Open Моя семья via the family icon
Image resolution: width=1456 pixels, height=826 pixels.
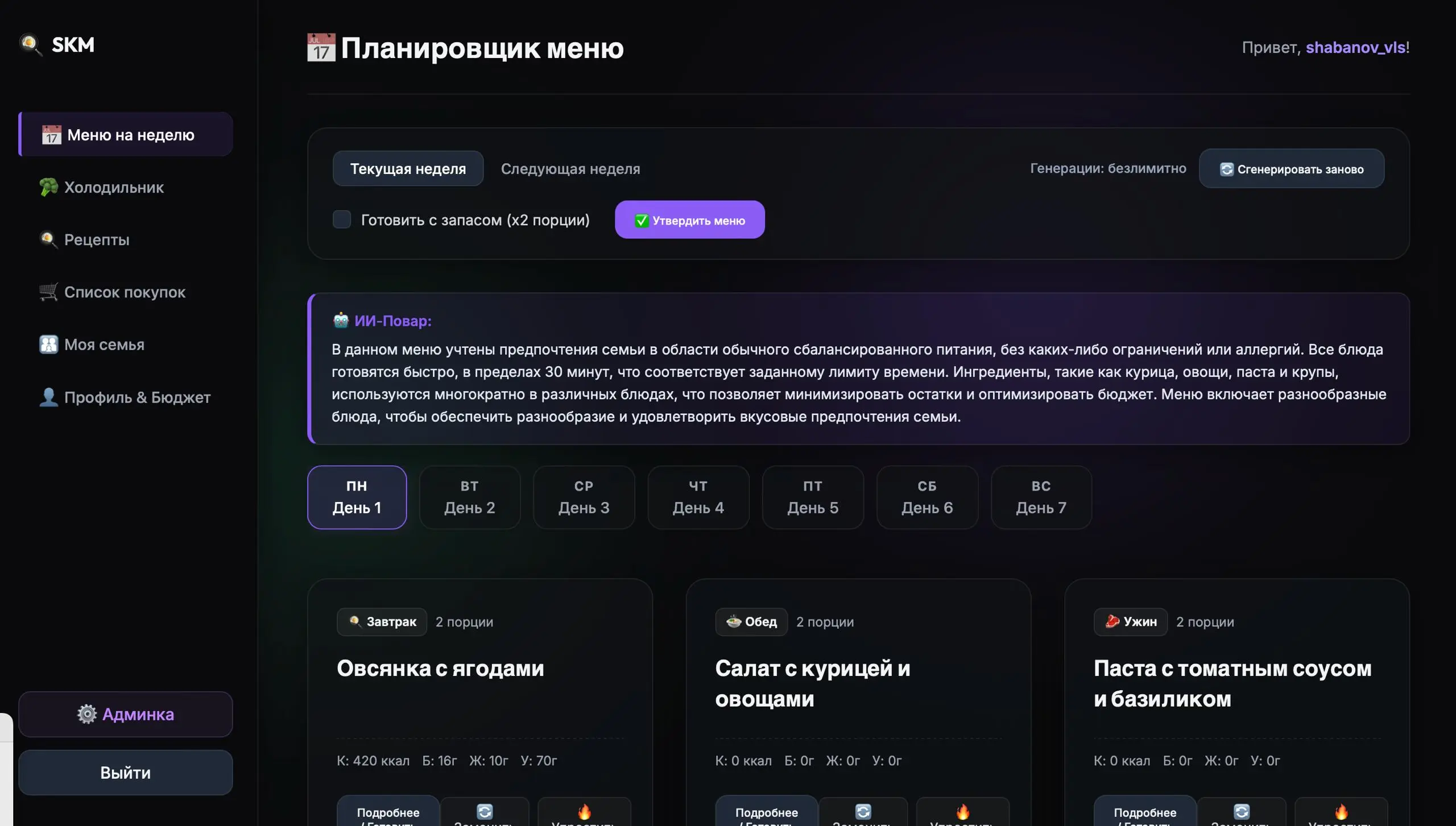click(x=48, y=344)
